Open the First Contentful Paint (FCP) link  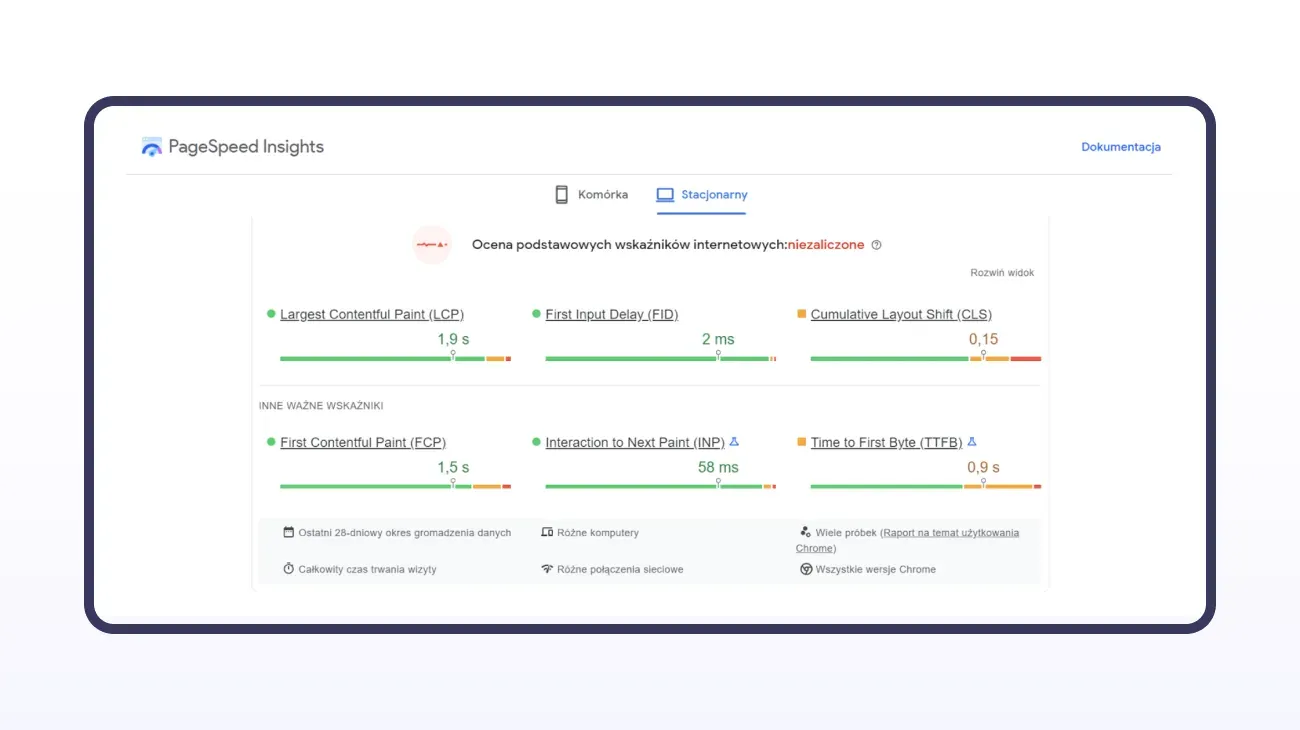point(363,442)
